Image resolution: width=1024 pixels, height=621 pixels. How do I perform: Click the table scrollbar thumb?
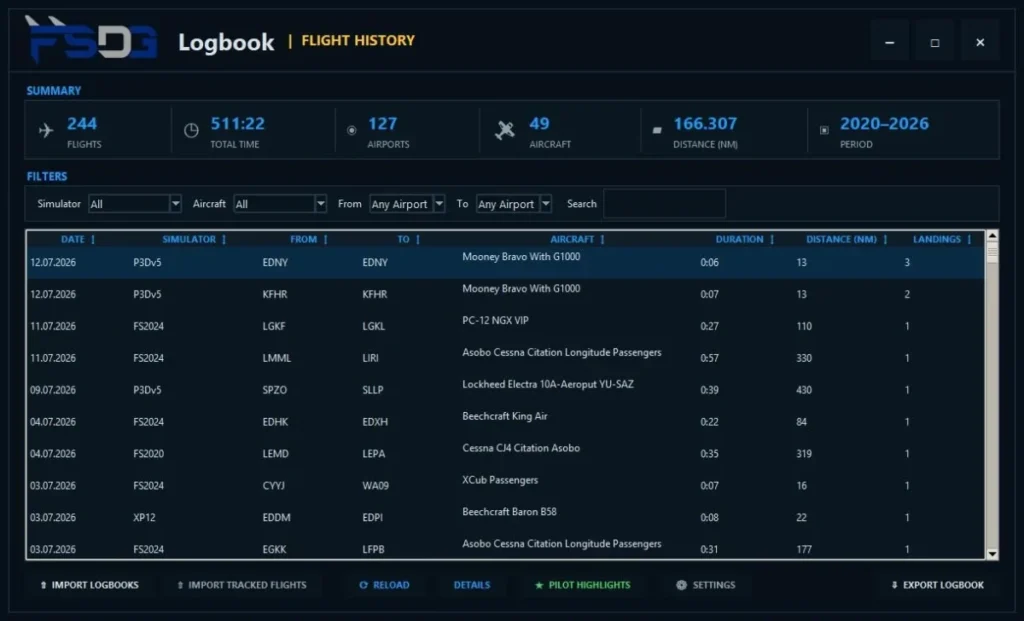pyautogui.click(x=992, y=252)
